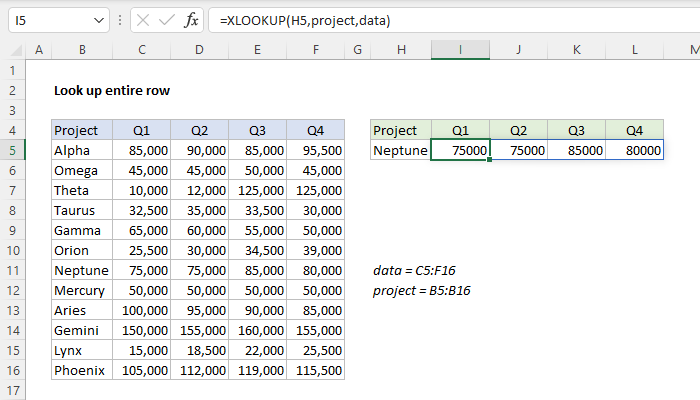Select Gemini's Q3 value 160,000

click(x=258, y=330)
